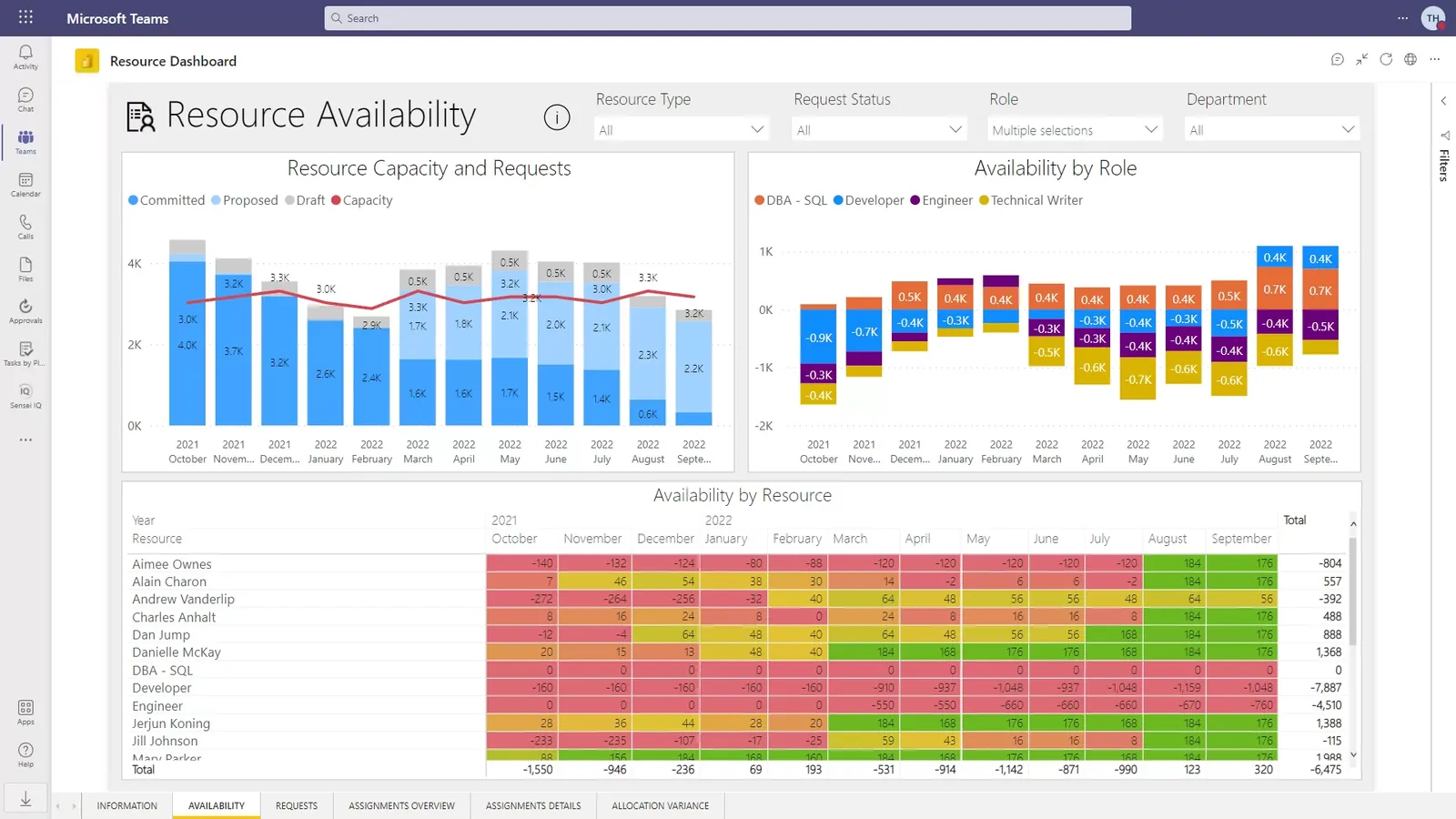1456x819 pixels.
Task: Click next page tab arrow
Action: pos(74,806)
